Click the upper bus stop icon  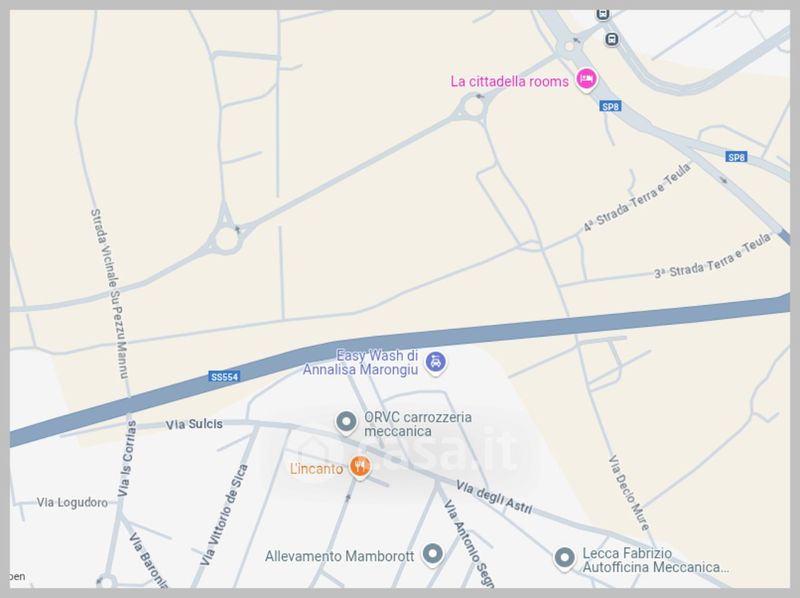point(603,14)
